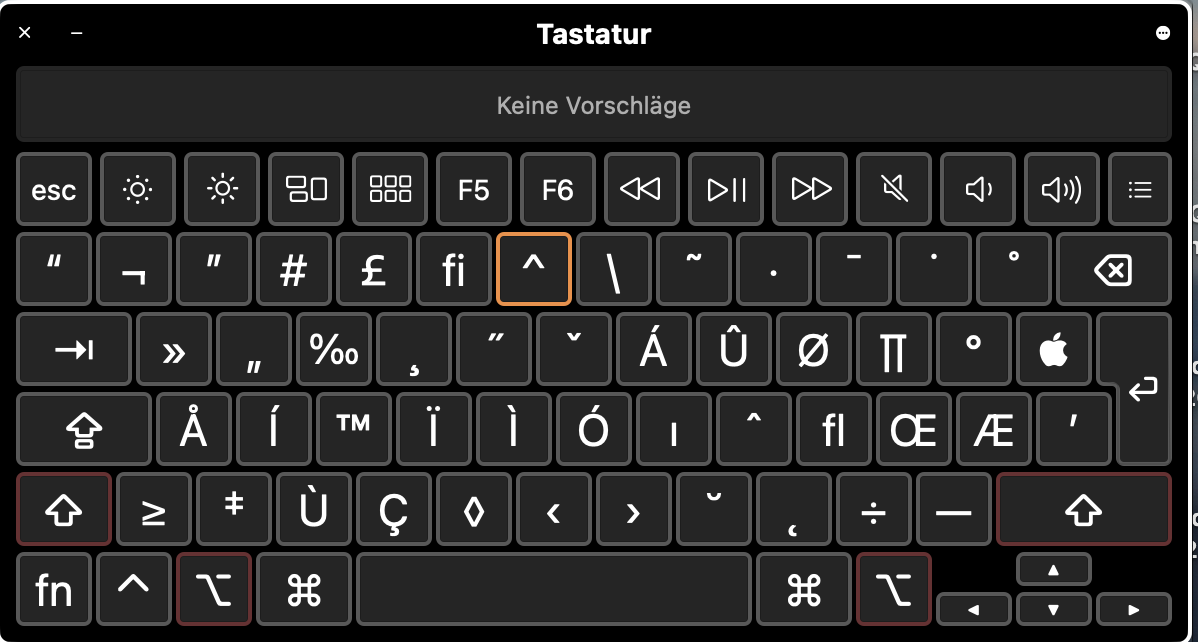Click the rewind media key

coord(641,189)
